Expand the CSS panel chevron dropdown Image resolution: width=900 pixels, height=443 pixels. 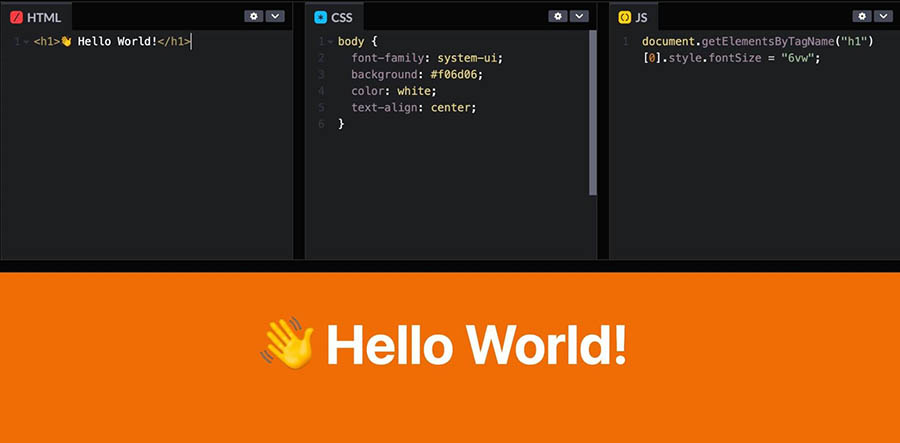[x=579, y=16]
